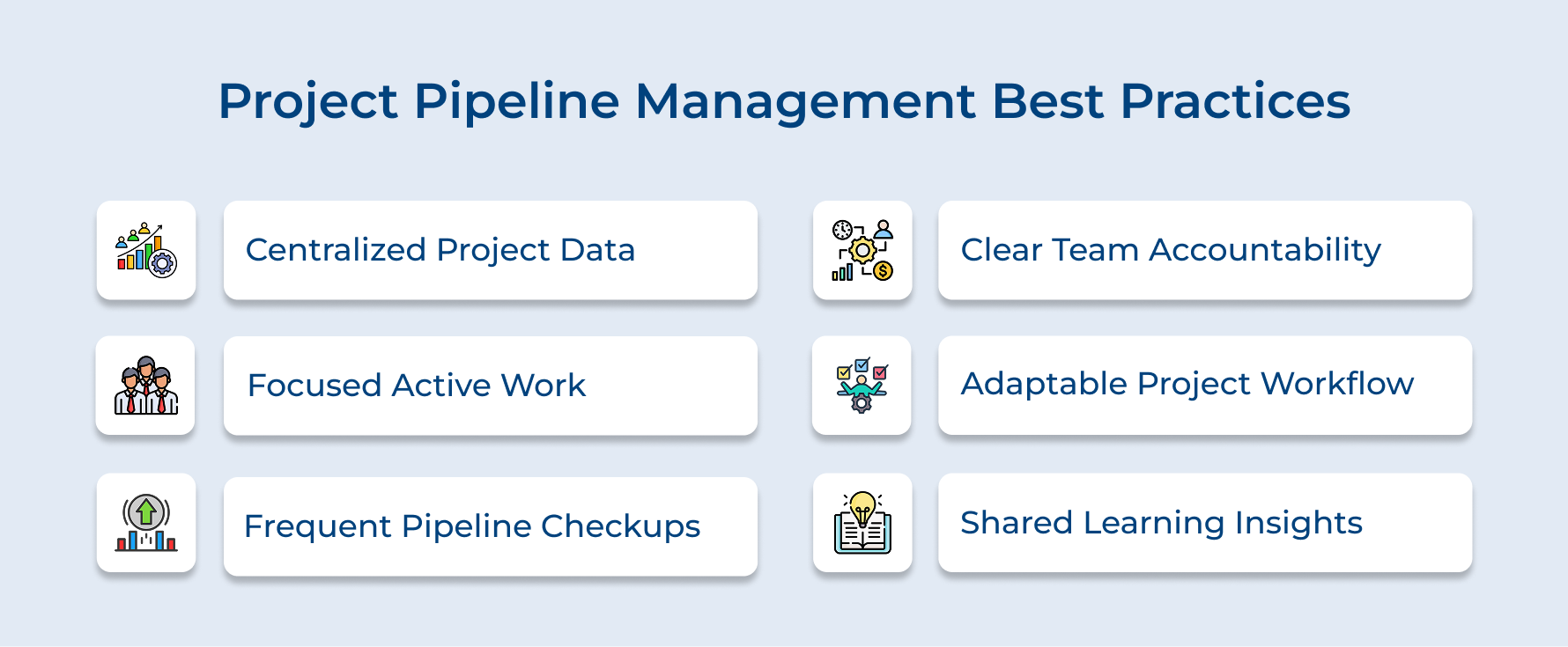The height and width of the screenshot is (647, 1568).
Task: Choose the Shared Learning Insights card
Action: point(1205,523)
